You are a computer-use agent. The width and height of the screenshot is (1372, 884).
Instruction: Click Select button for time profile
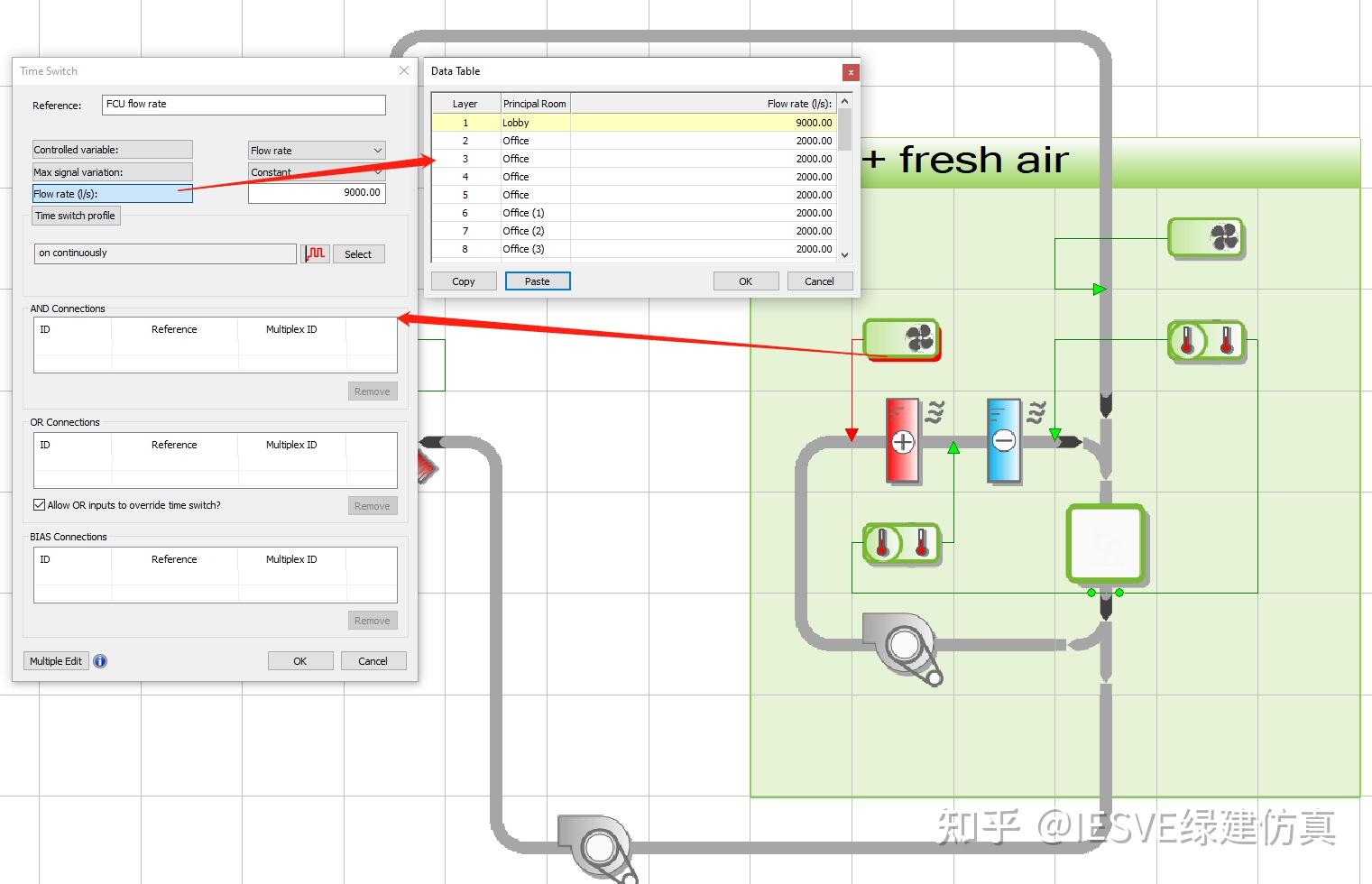(358, 254)
